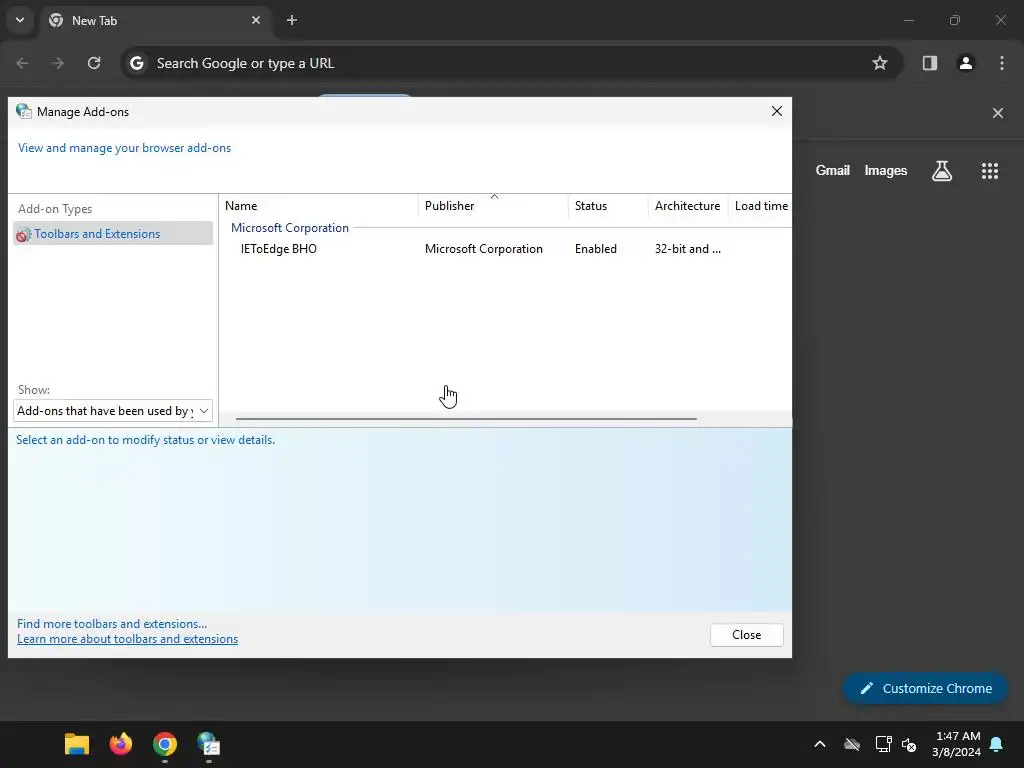The width and height of the screenshot is (1024, 768).
Task: Open notifications bell icon
Action: (x=997, y=744)
